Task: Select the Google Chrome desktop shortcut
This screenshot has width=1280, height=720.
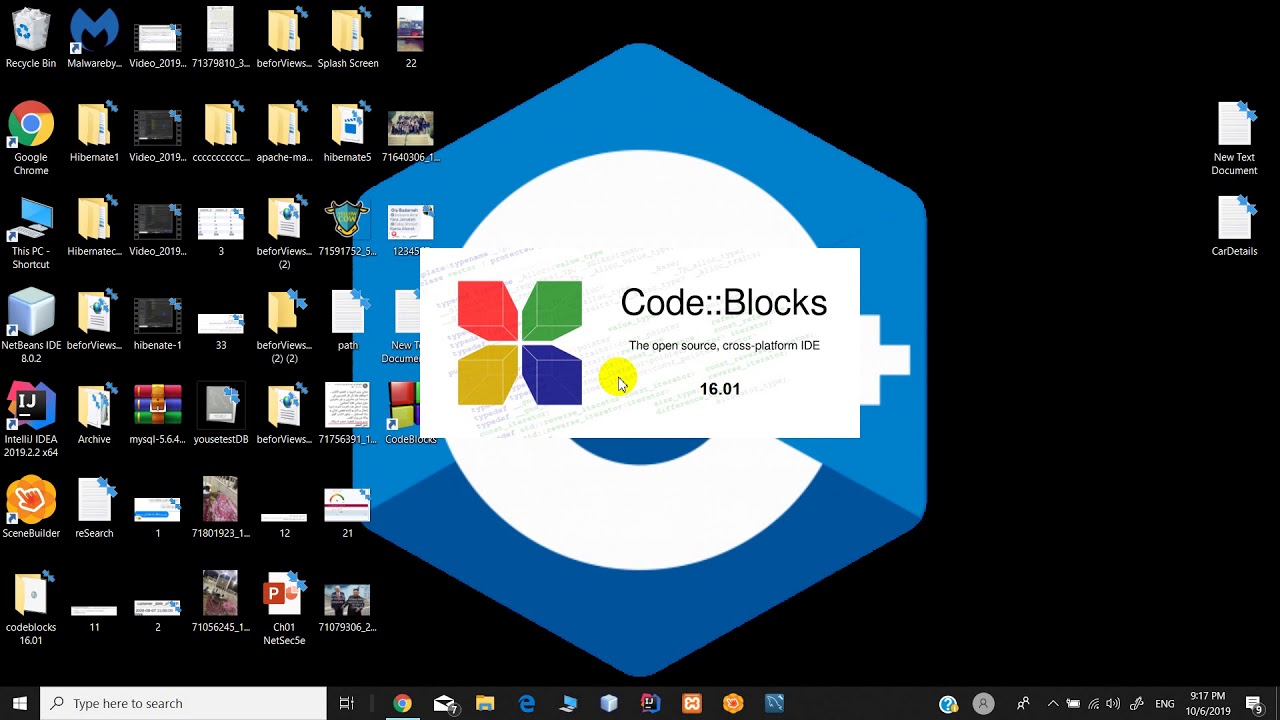Action: 31,138
